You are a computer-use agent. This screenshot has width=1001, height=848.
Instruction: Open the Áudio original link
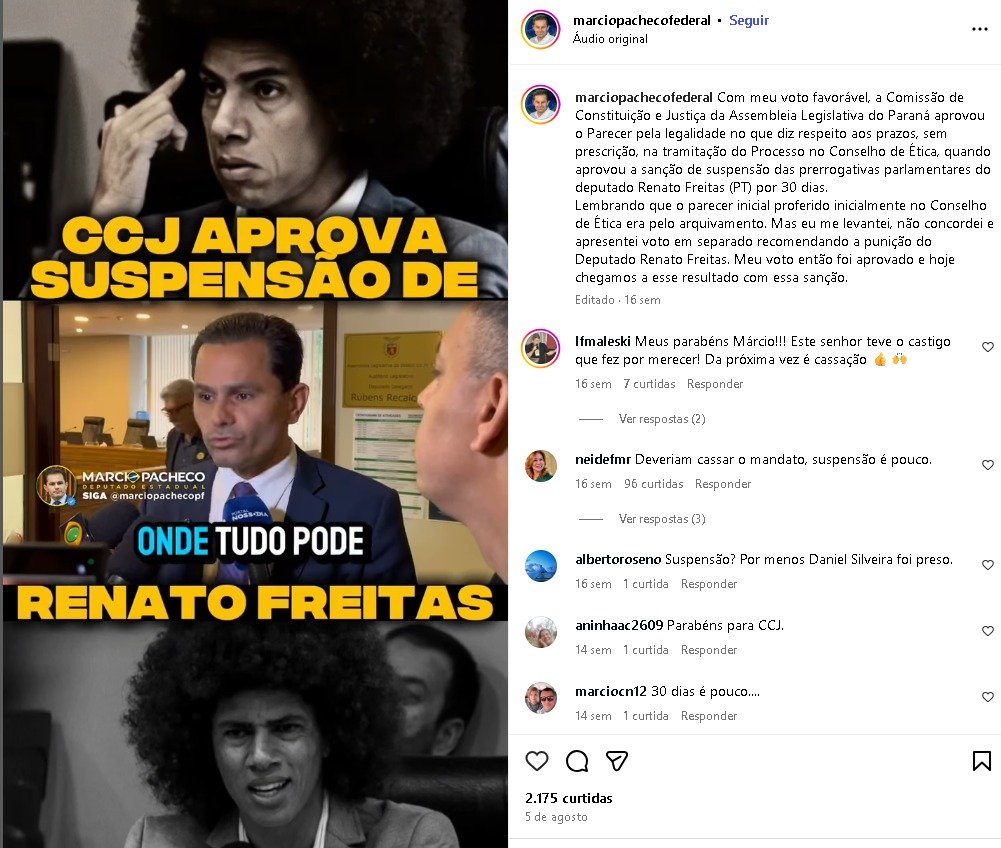pos(610,39)
